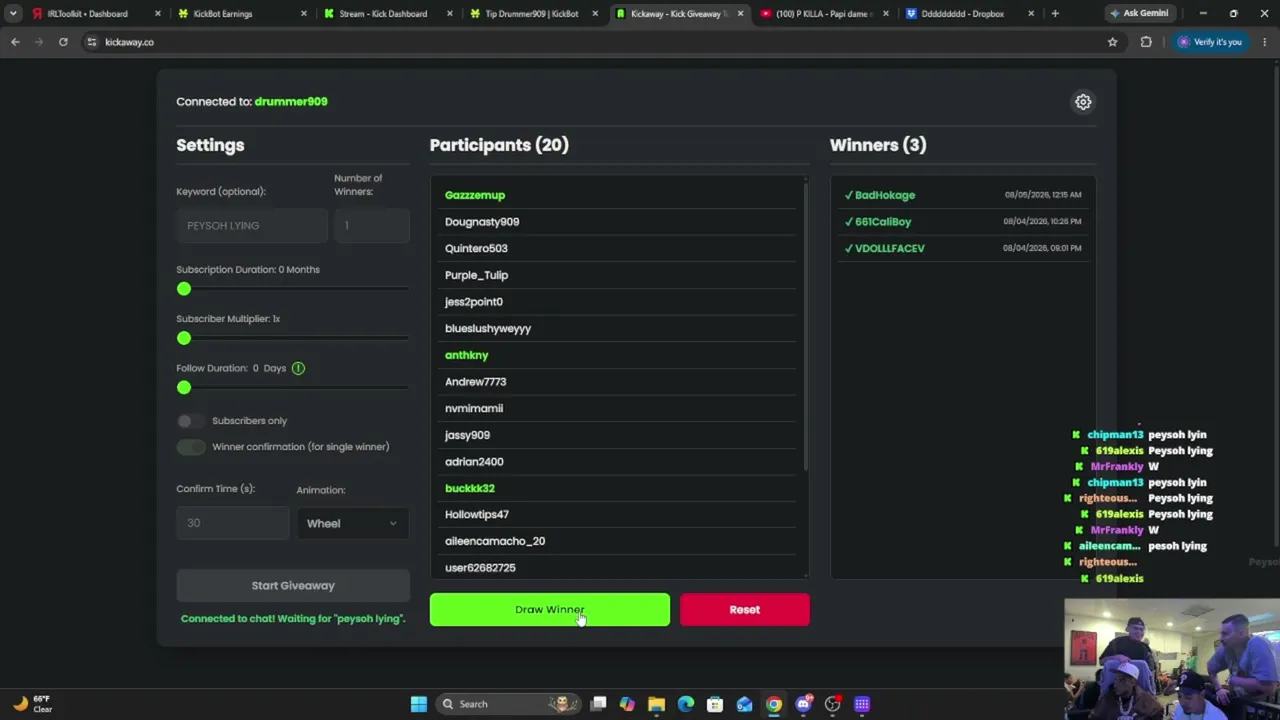This screenshot has height=720, width=1280.
Task: Open the tab search dropdown arrow
Action: click(13, 14)
